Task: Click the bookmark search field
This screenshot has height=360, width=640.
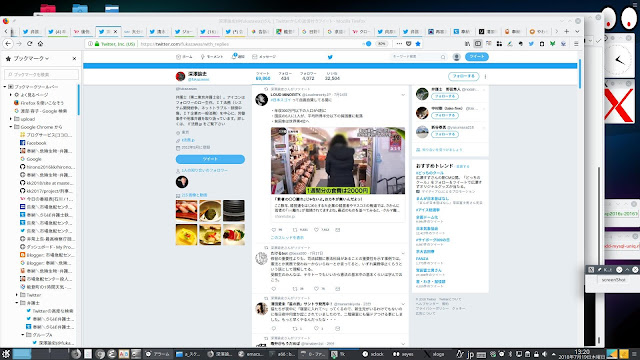Action: [x=41, y=74]
